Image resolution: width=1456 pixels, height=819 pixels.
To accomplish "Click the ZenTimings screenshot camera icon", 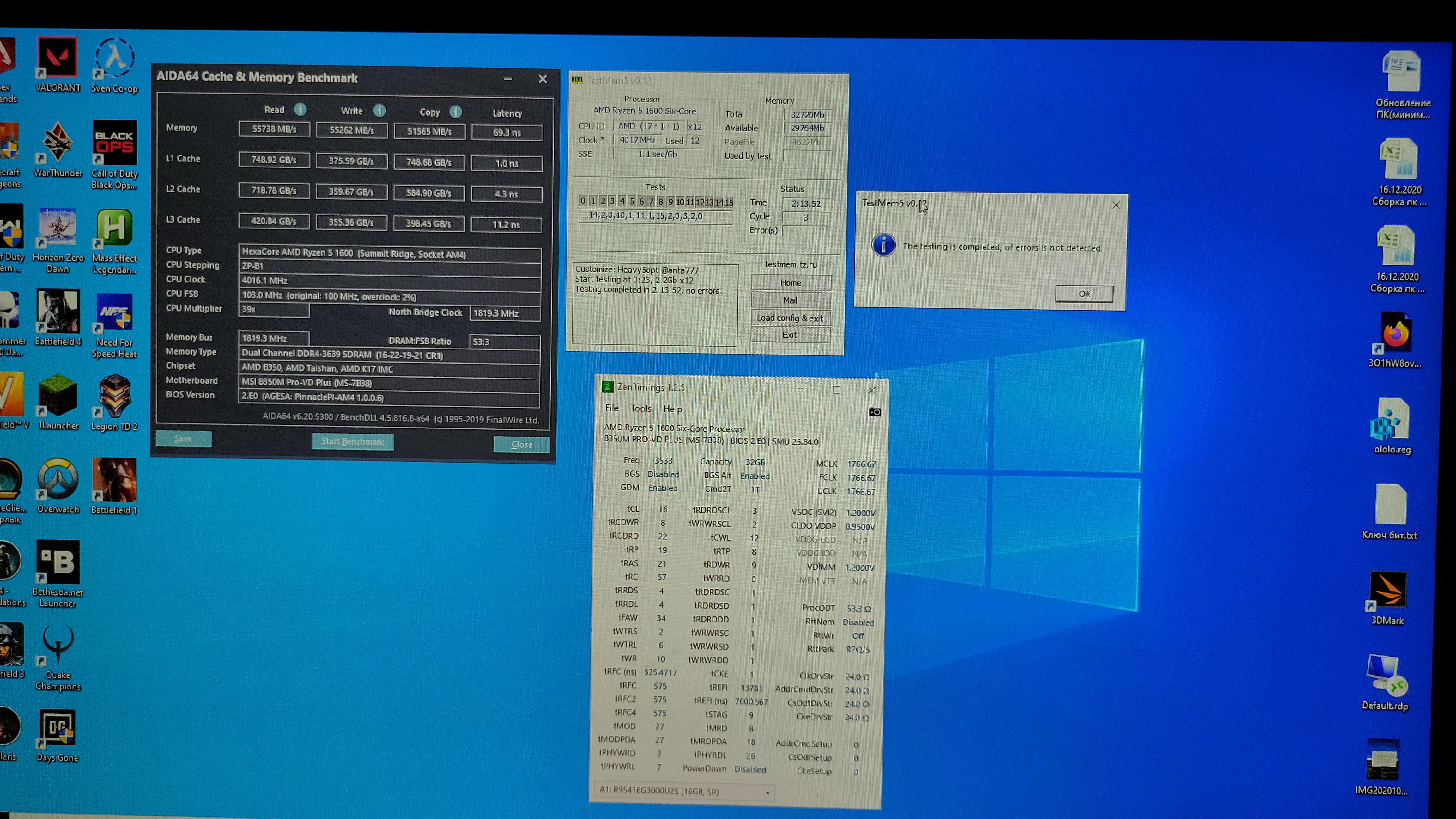I will [874, 412].
